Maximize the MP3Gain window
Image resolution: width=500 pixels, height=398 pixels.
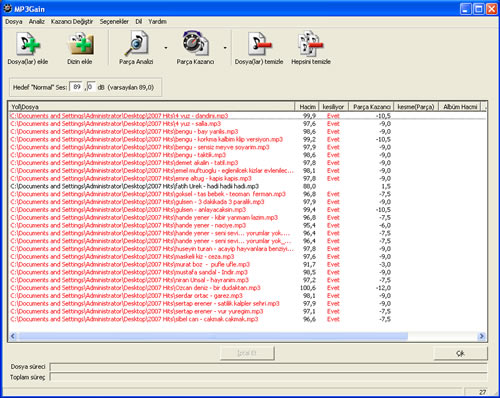[479, 9]
